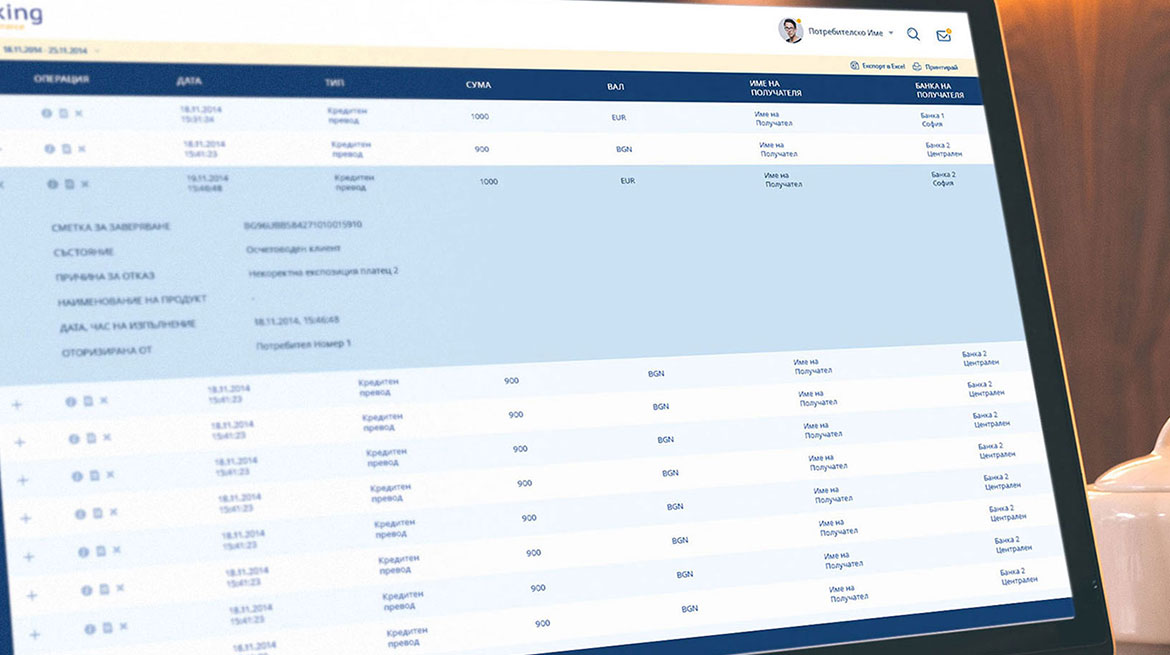Sort by the СУМА column header
Viewport: 1170px width, 655px height.
(x=478, y=84)
